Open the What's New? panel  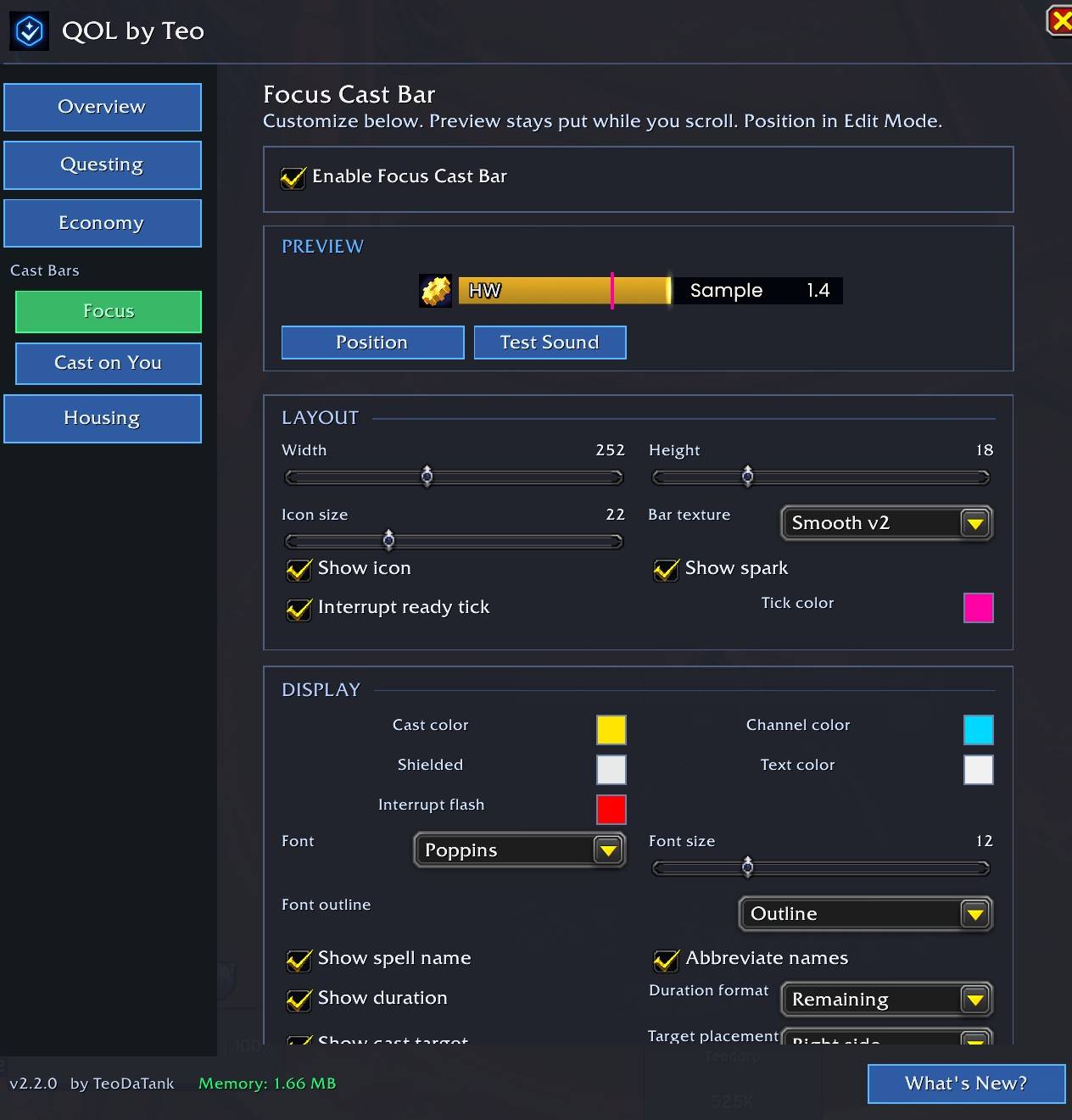pyautogui.click(x=966, y=1084)
